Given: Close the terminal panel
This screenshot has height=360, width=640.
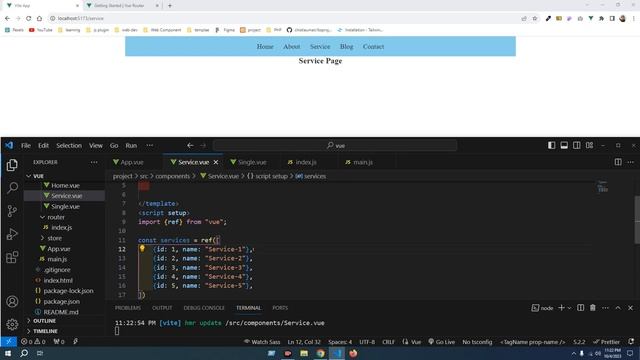Looking at the screenshot, I should pos(631,308).
